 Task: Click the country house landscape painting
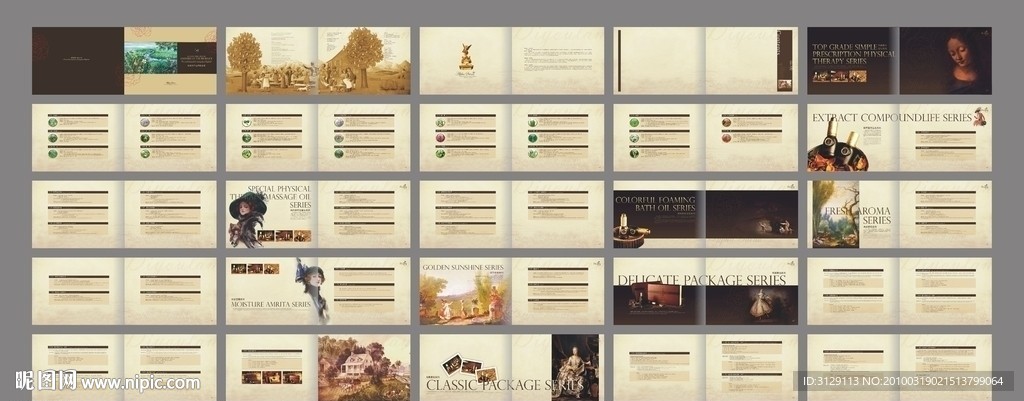pos(364,368)
